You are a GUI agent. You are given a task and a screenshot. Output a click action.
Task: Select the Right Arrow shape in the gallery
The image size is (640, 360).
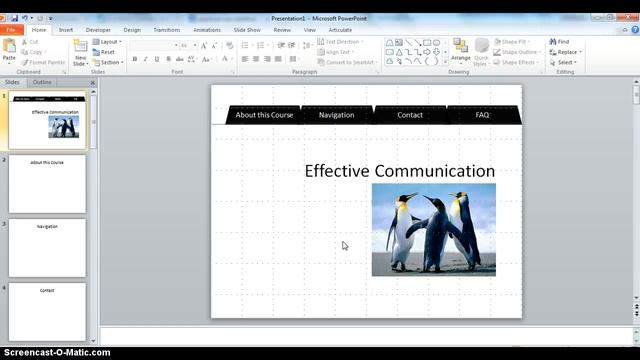click(x=427, y=52)
